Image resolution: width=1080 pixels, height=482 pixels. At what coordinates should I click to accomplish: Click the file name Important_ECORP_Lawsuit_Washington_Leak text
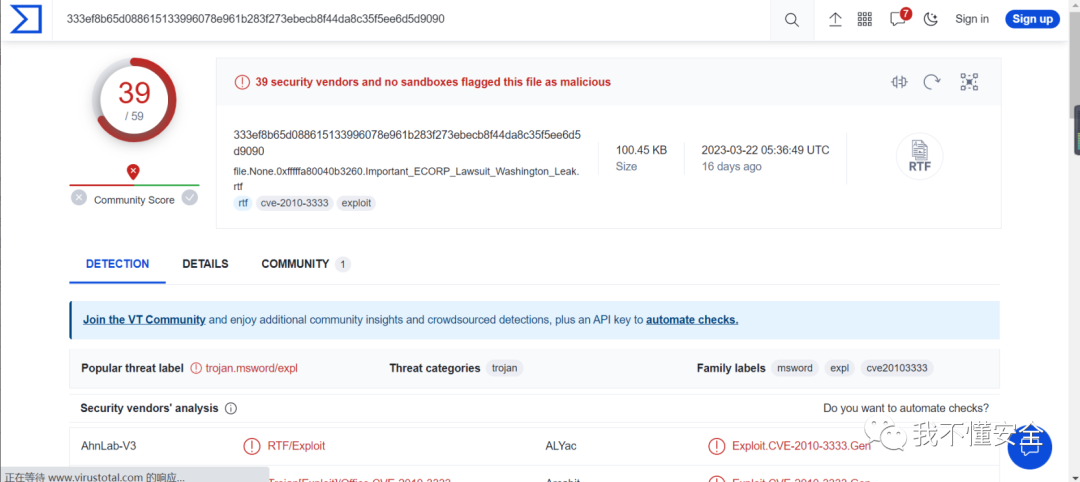406,179
